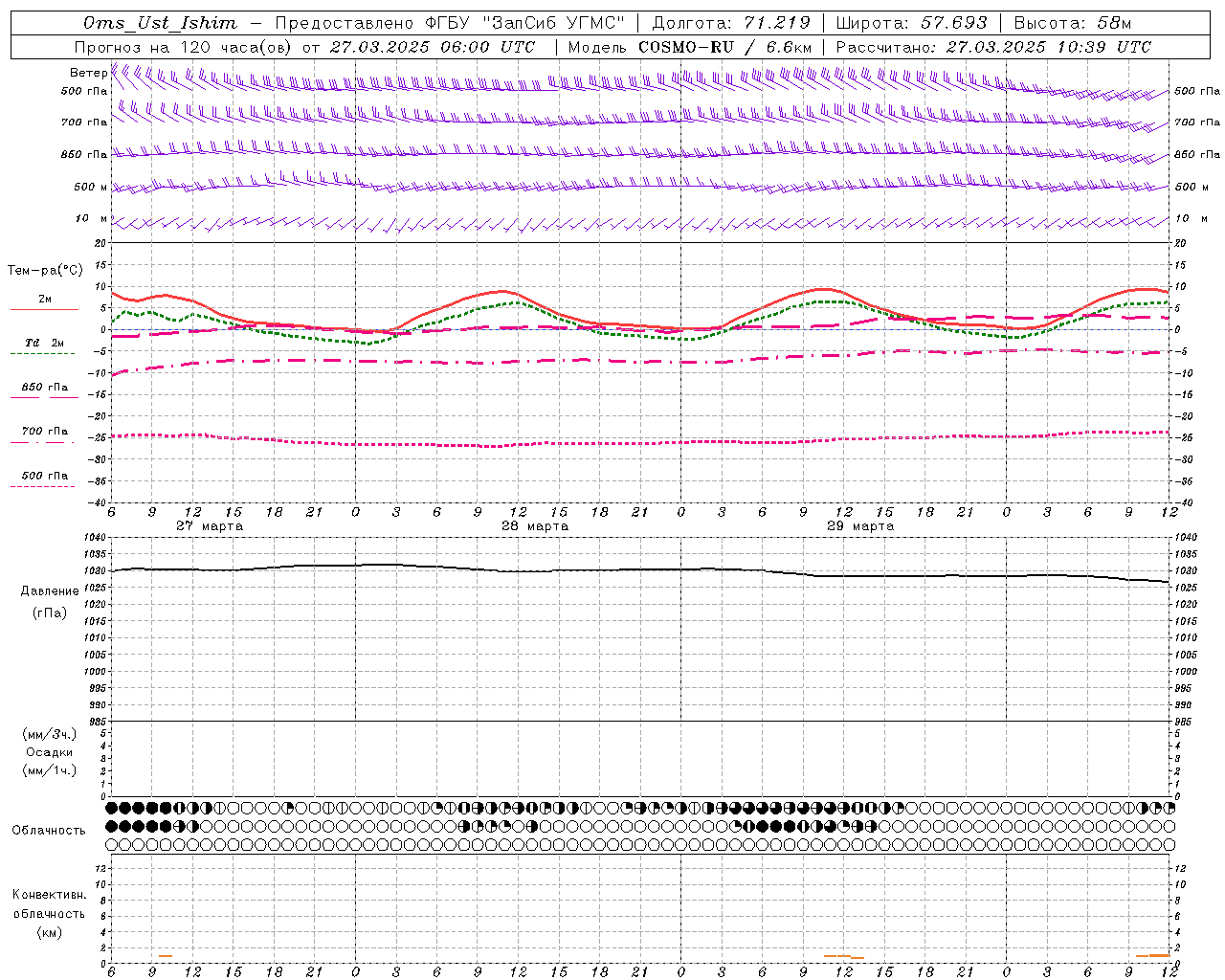Click the solid red line sample under "2м"
This screenshot has width=1225, height=980.
44,310
